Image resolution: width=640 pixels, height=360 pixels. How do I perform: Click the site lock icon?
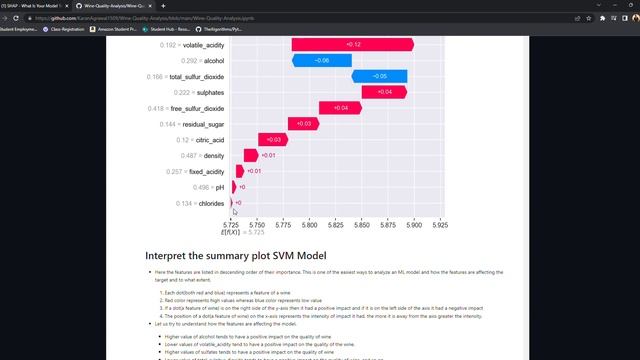click(29, 18)
